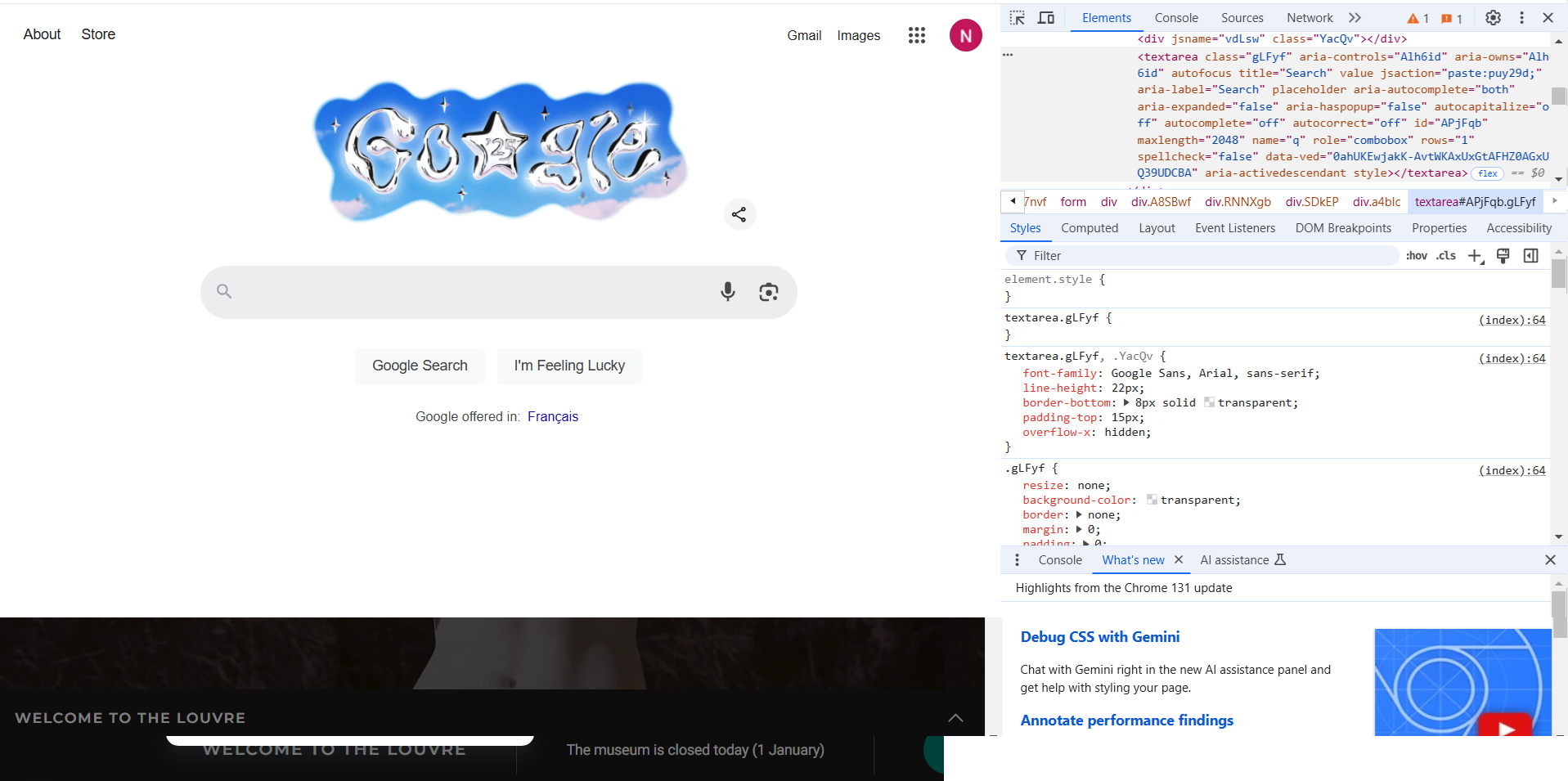
Task: Select the Computed pane tab
Action: (1090, 228)
